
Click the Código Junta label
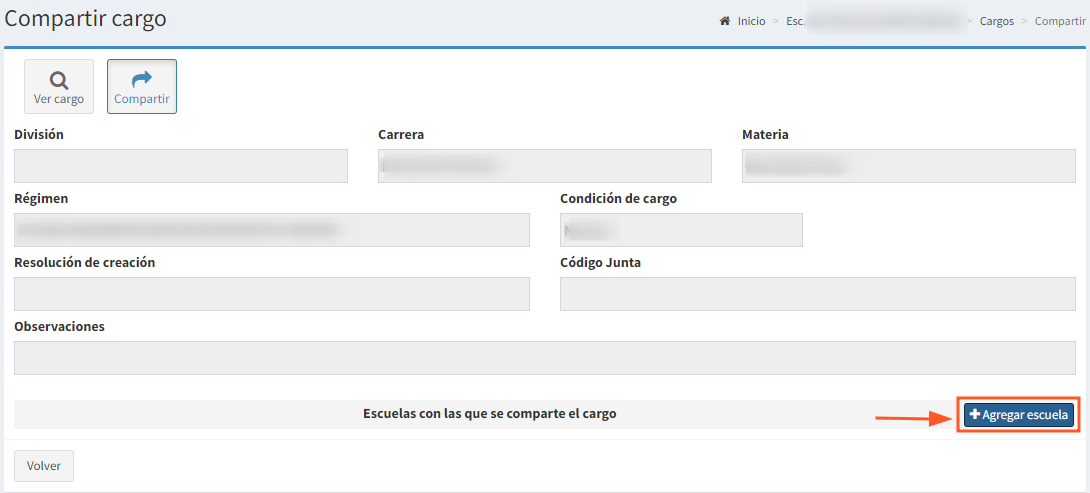(601, 263)
